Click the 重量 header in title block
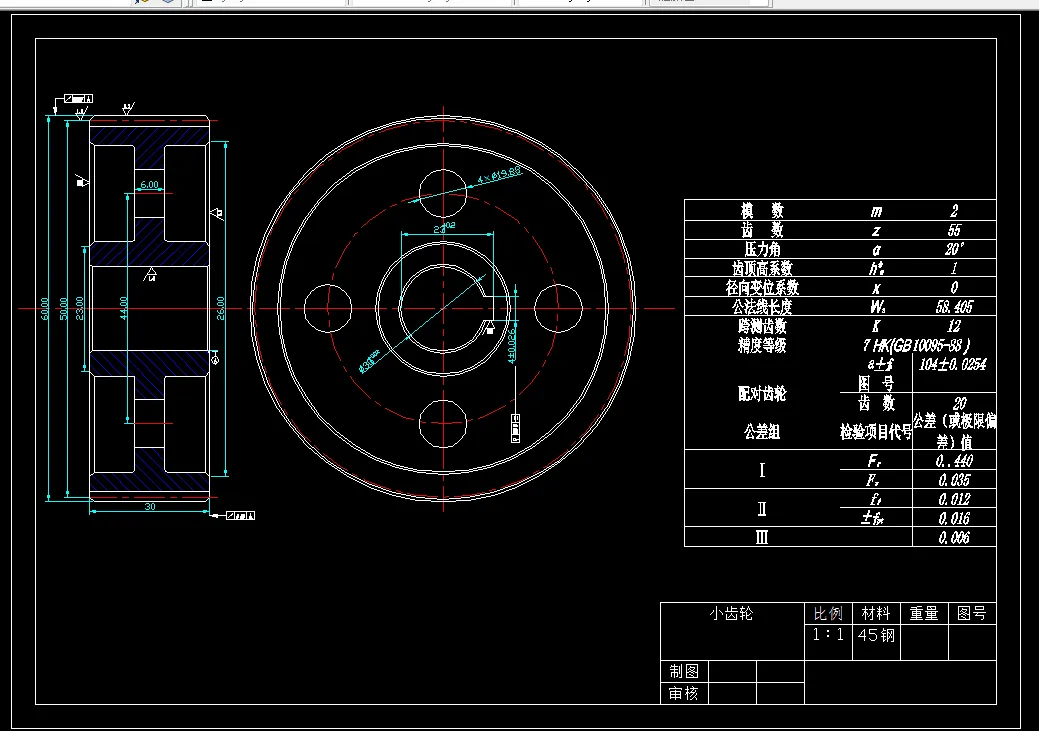 pos(924,614)
